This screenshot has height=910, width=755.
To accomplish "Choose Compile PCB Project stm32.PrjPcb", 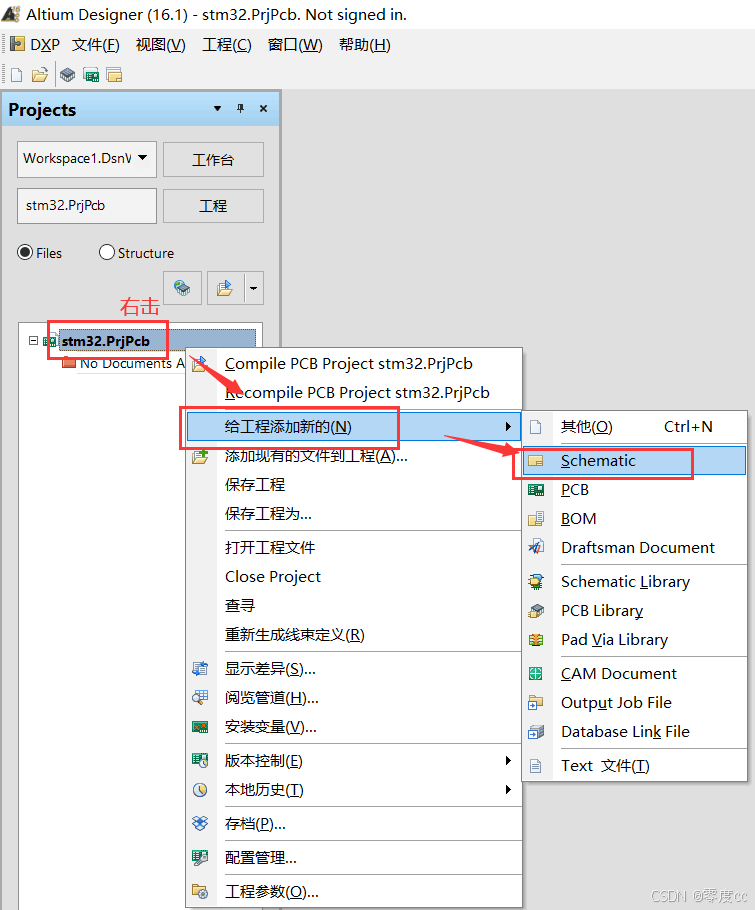I will tap(348, 364).
